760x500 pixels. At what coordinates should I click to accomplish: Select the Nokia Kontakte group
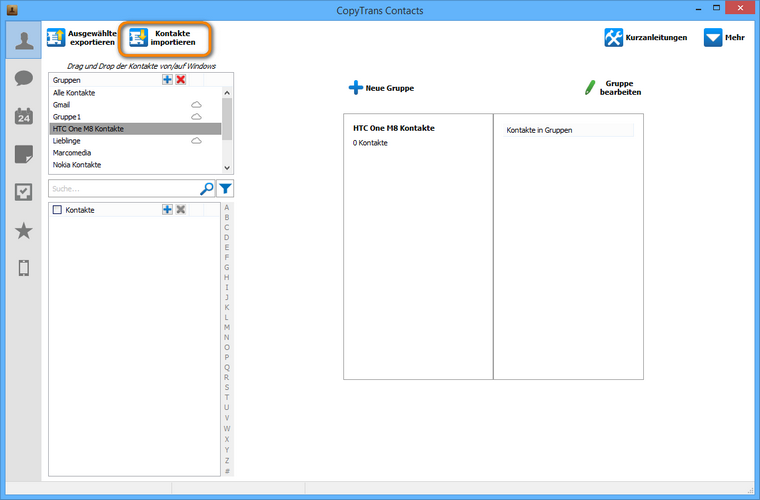click(x=135, y=165)
